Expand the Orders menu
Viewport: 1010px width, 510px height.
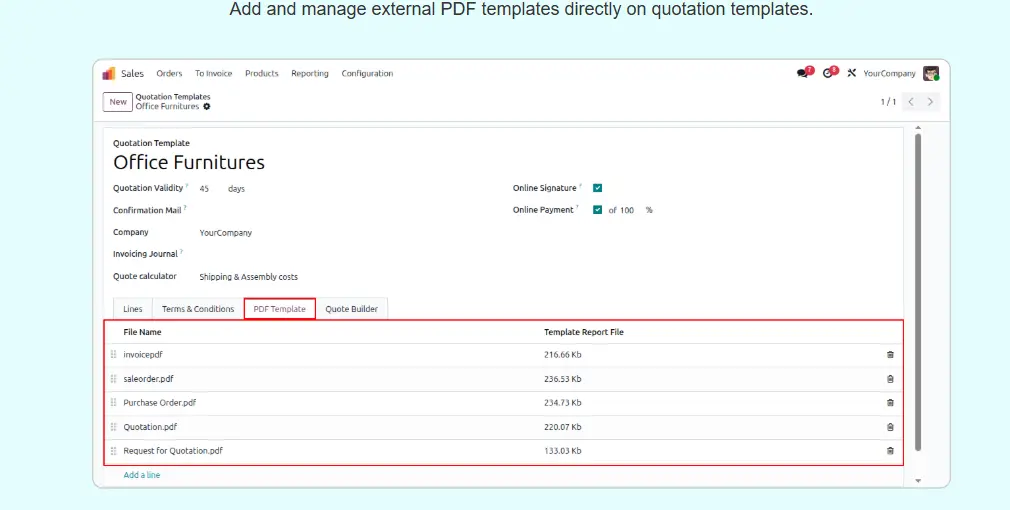(169, 73)
